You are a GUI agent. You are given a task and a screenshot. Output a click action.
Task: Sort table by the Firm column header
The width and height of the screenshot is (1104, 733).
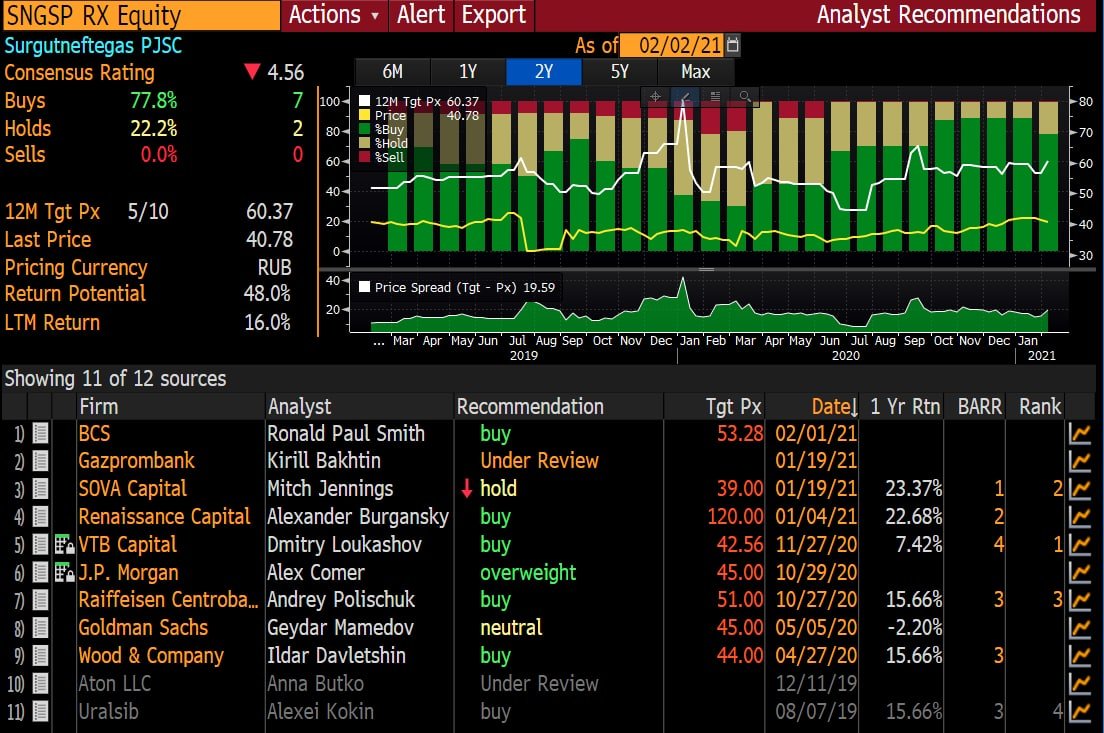pyautogui.click(x=170, y=406)
